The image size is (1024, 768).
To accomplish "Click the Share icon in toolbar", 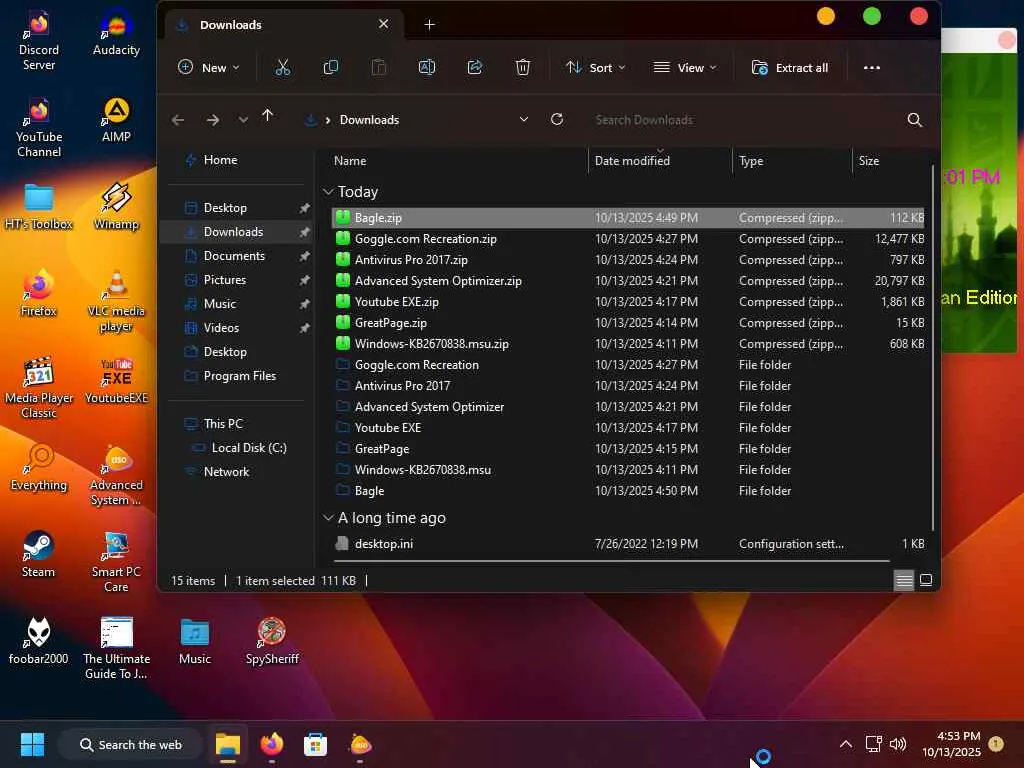I will tap(475, 67).
